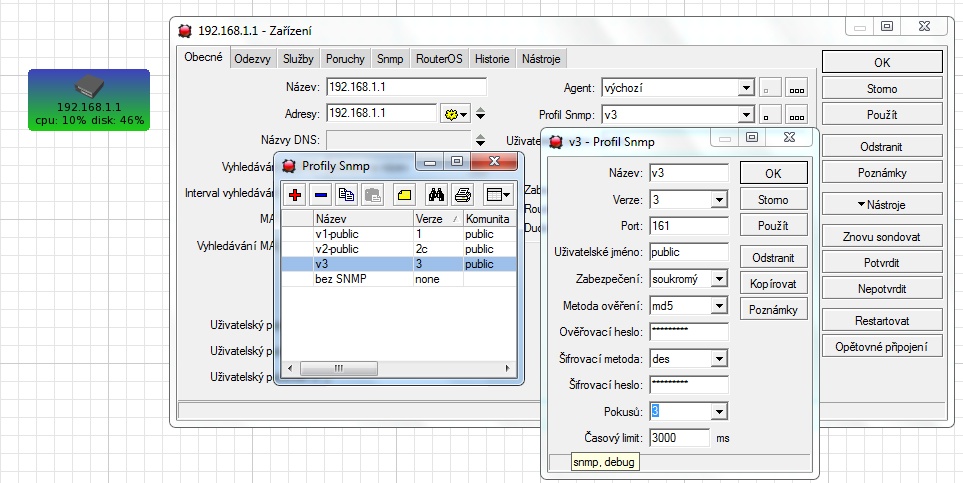Click Poznámky in the device window
This screenshot has height=483, width=963.
(x=882, y=173)
